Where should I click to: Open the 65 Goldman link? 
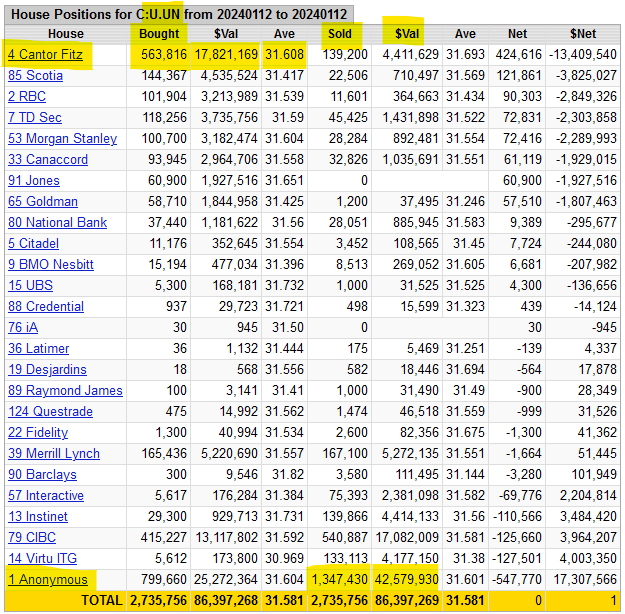tap(43, 202)
